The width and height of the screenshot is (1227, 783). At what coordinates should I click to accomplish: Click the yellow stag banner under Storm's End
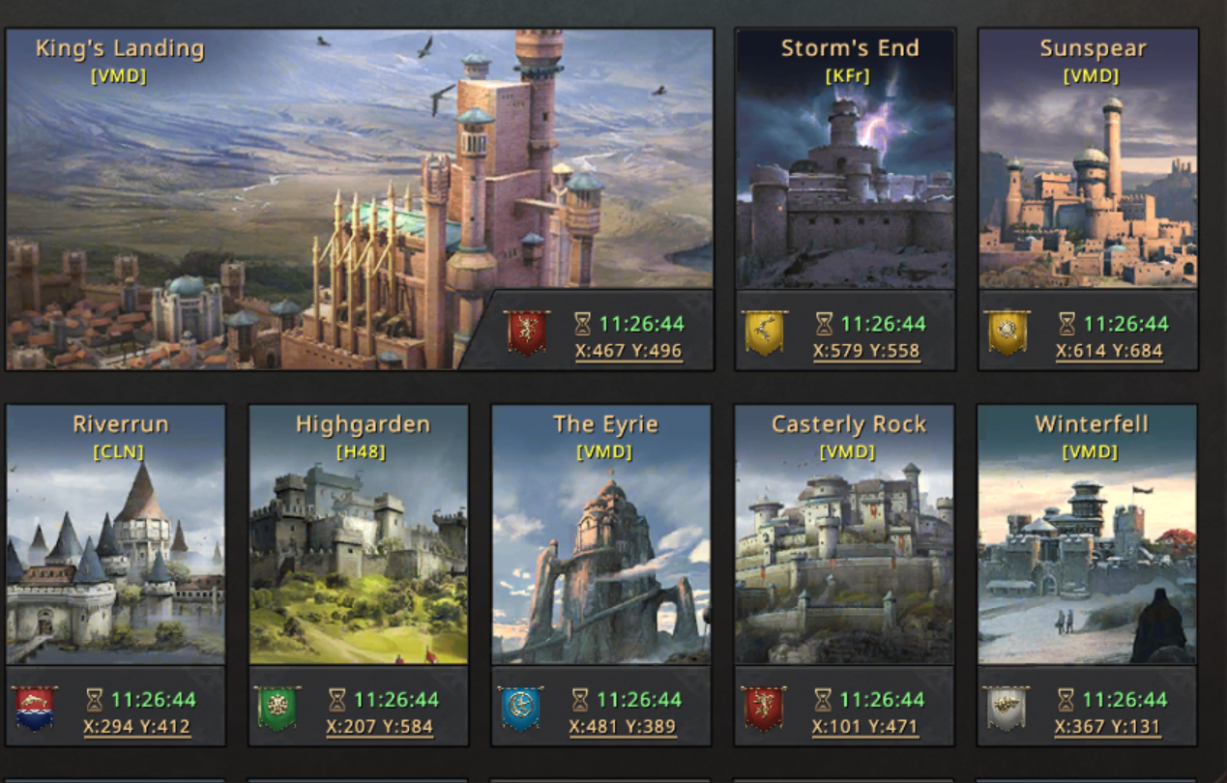764,332
